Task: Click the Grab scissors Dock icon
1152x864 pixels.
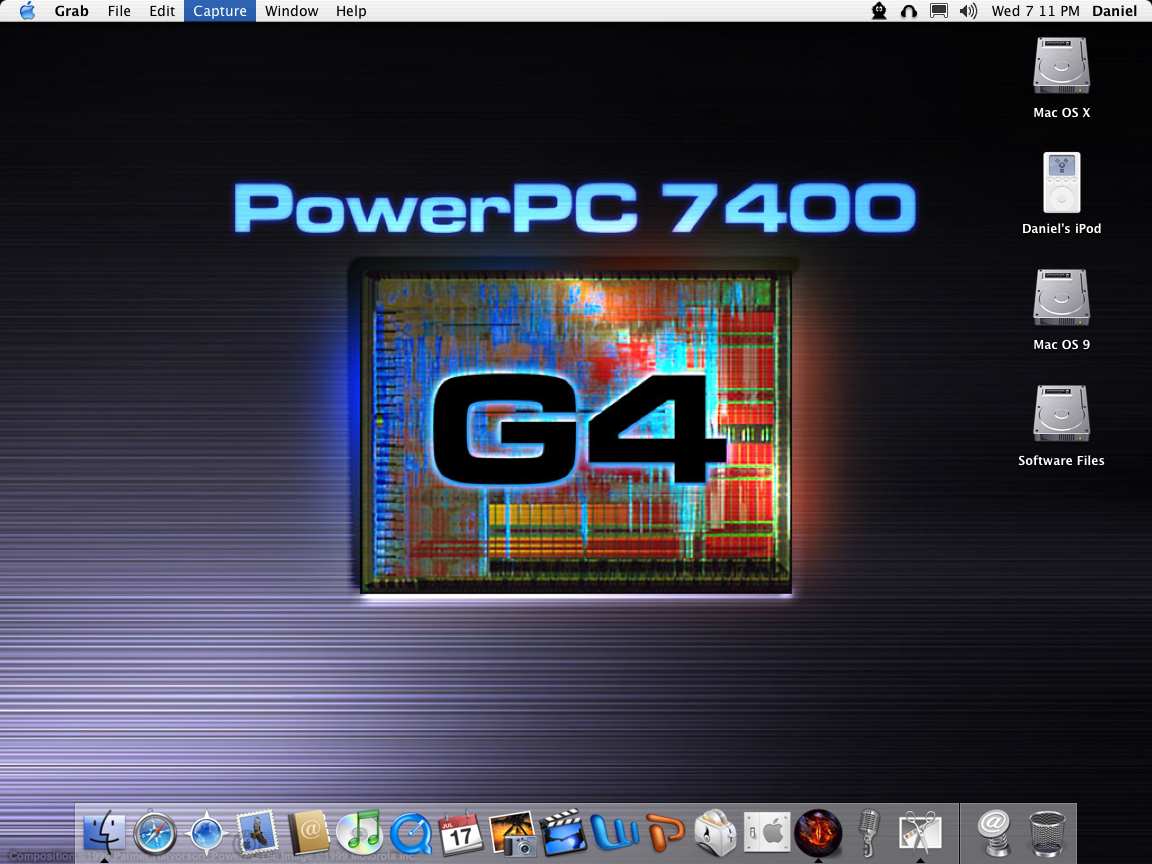Action: (920, 833)
